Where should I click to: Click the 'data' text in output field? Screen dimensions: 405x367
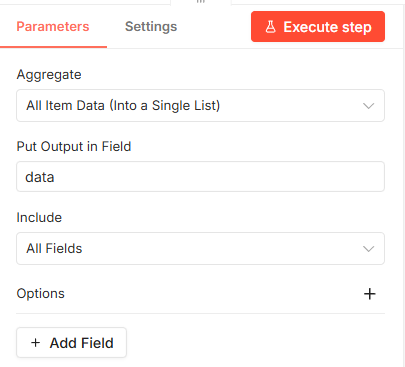pos(40,177)
